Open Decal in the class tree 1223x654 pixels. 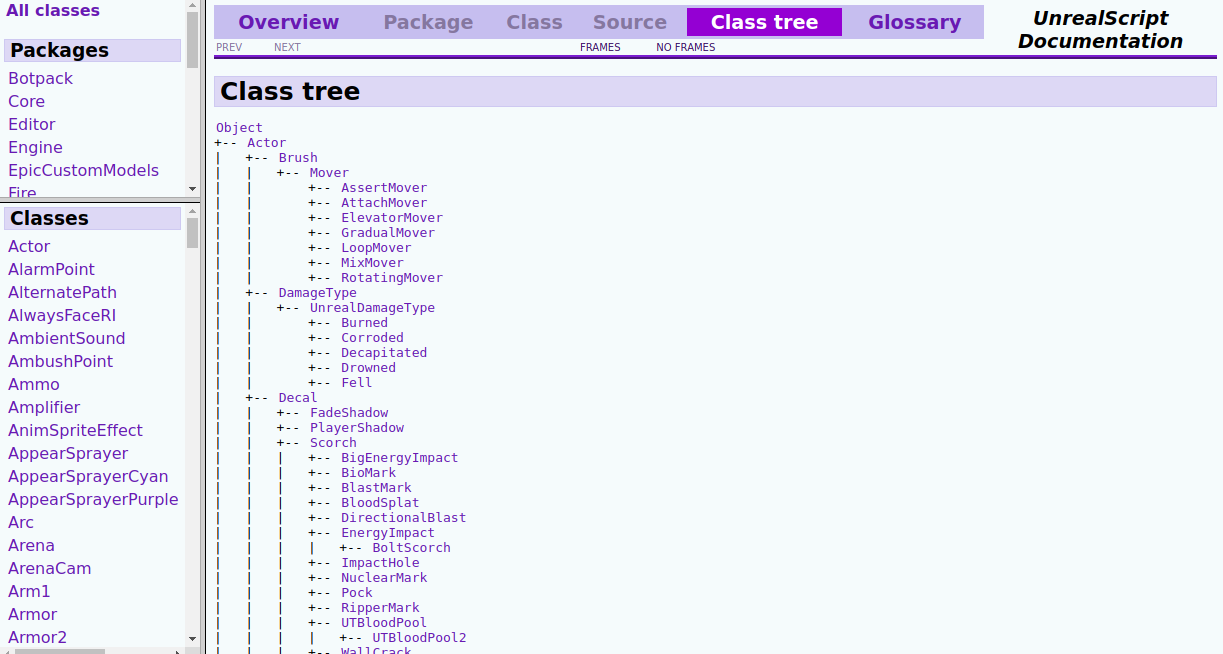click(298, 397)
